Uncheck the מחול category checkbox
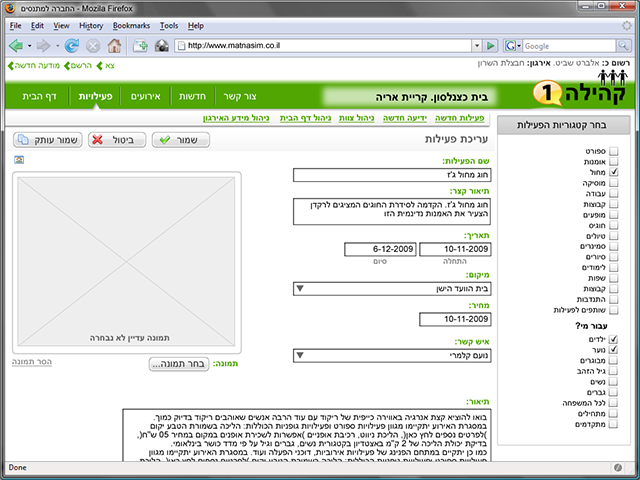 pos(613,172)
